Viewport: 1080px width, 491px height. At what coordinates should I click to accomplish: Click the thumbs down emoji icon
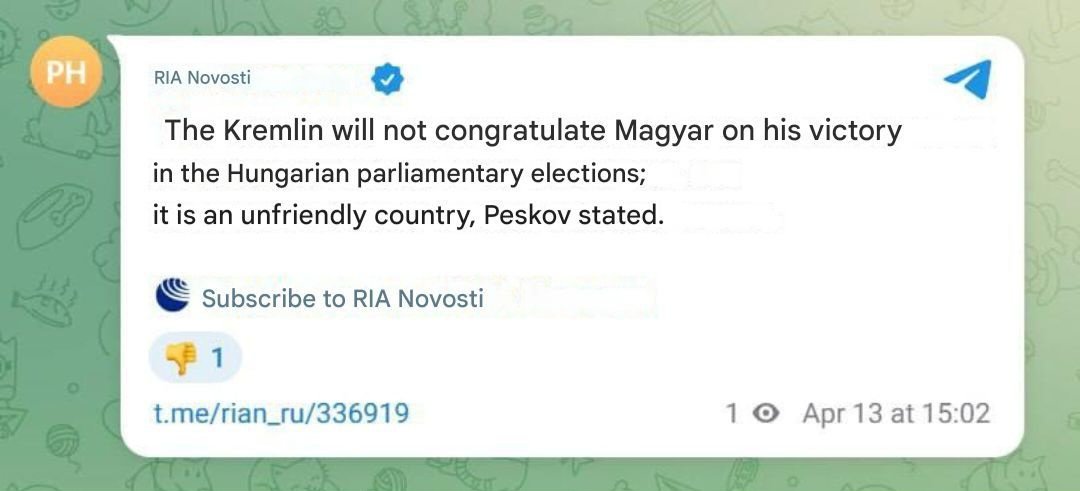point(180,358)
